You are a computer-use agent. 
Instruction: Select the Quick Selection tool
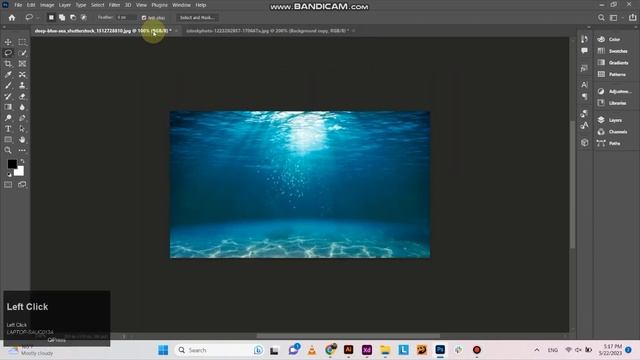(22, 53)
